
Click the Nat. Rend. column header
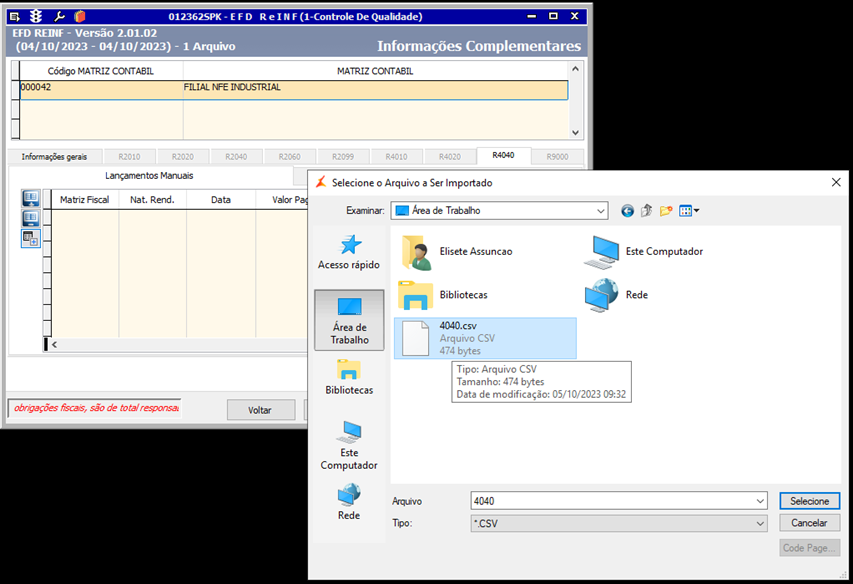pos(152,200)
